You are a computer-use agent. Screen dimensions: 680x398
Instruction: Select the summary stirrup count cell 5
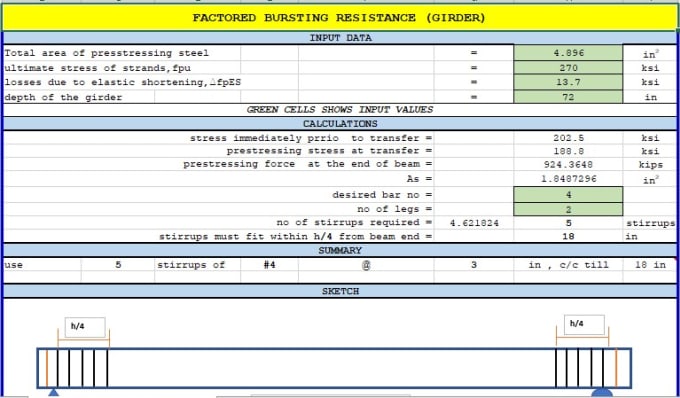point(118,264)
